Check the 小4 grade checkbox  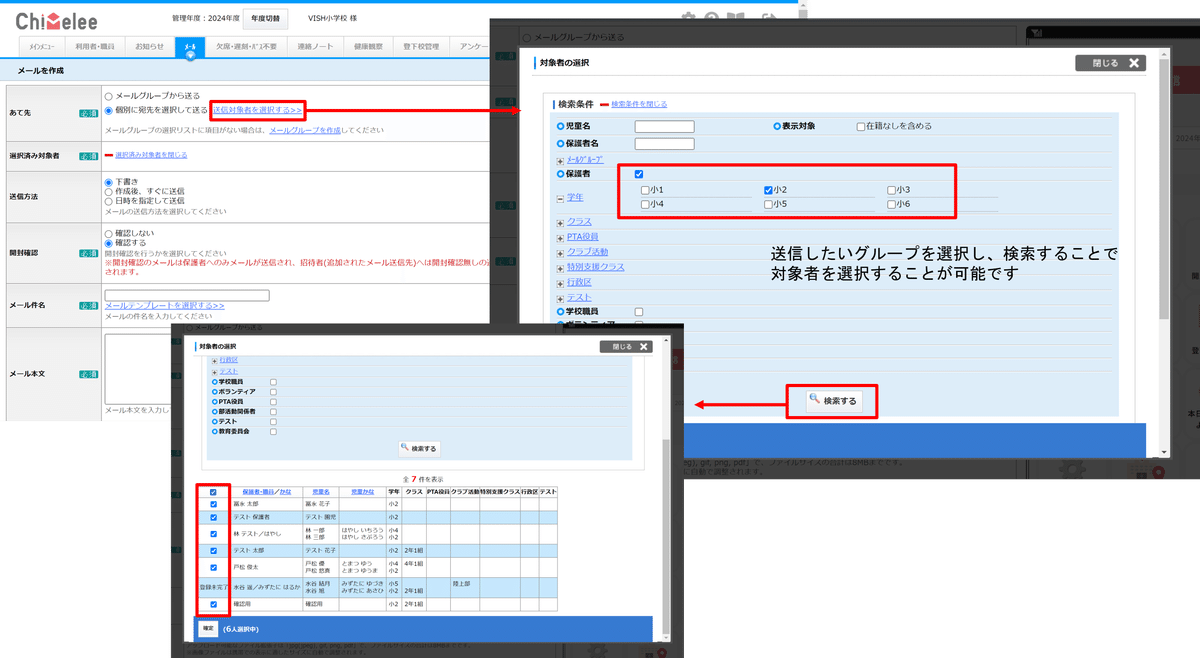(645, 205)
